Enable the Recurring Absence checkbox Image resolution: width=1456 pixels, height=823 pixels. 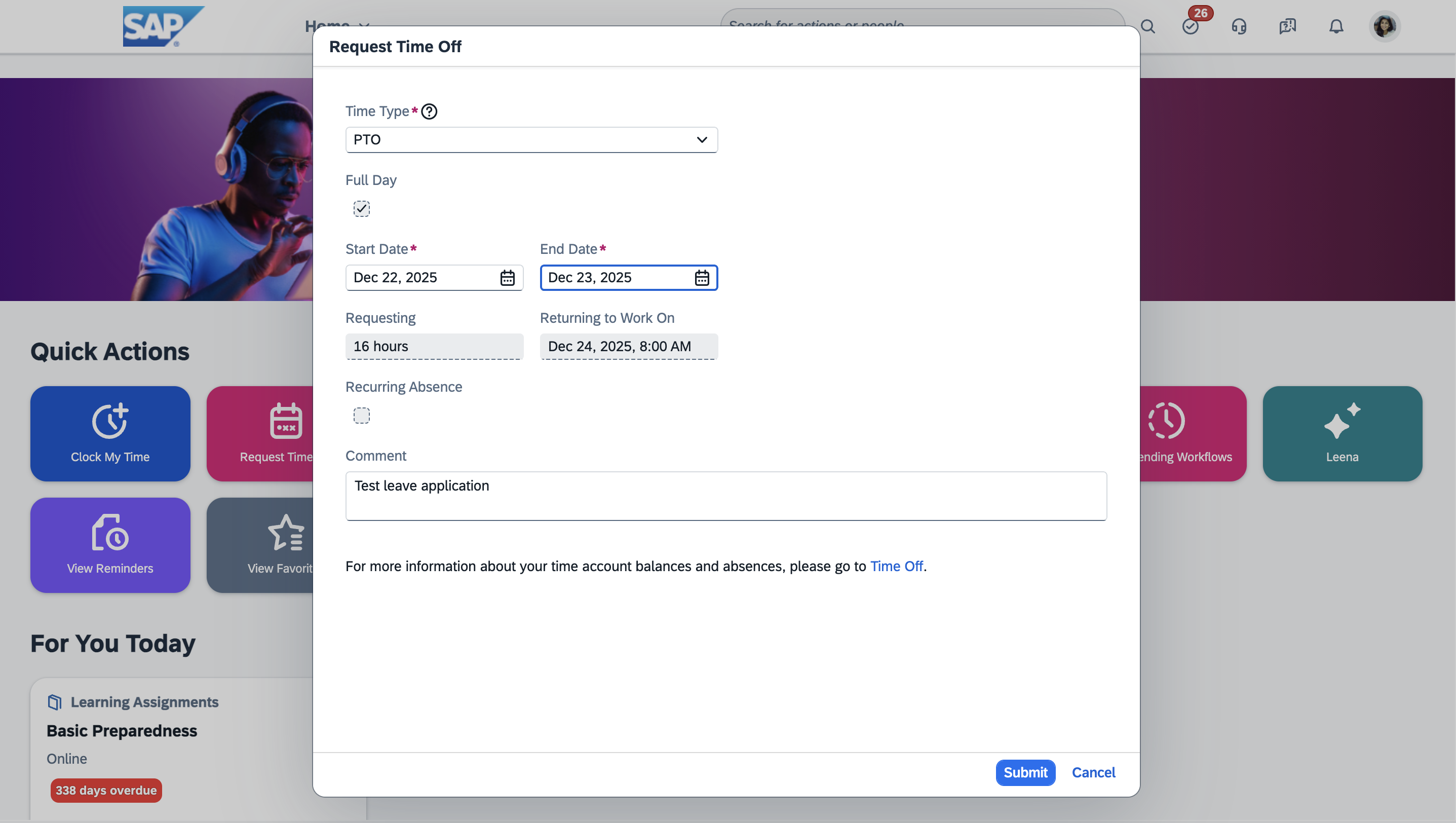click(x=362, y=416)
